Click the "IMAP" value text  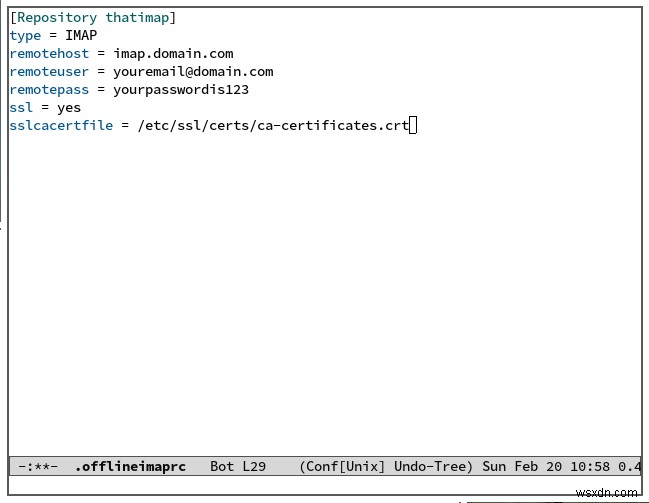coord(81,36)
